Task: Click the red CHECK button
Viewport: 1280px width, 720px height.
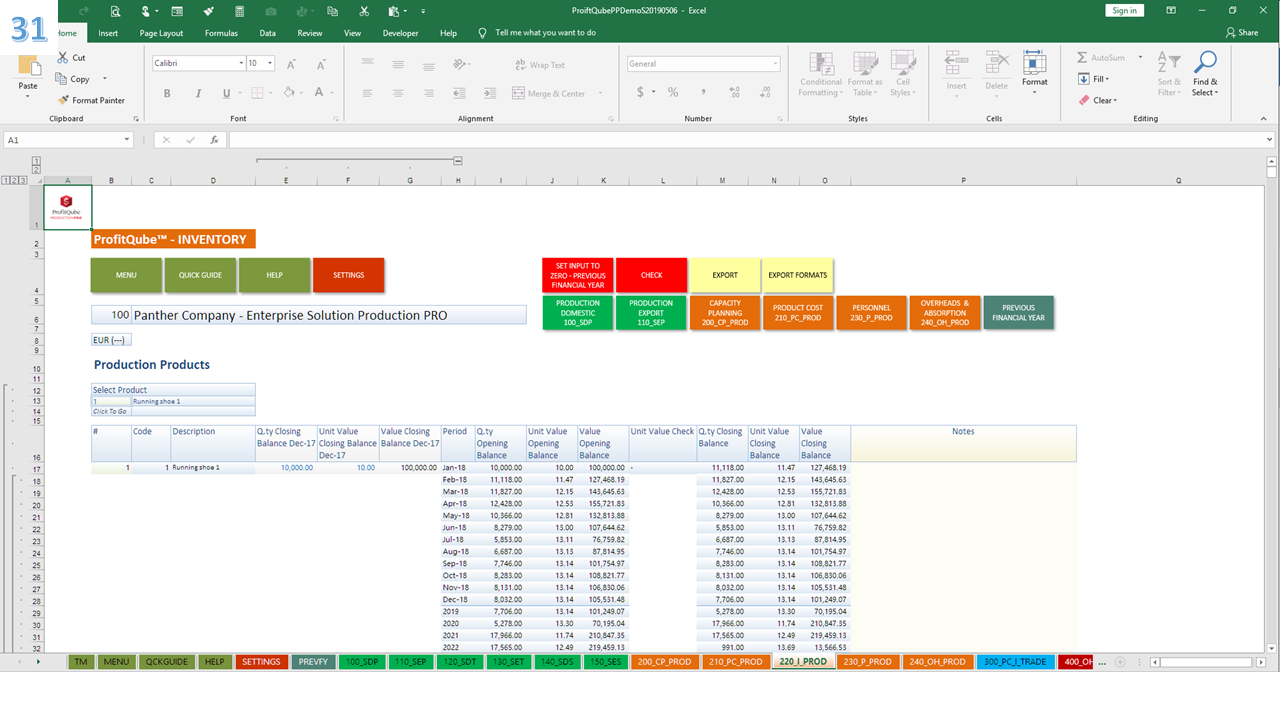Action: click(x=651, y=275)
